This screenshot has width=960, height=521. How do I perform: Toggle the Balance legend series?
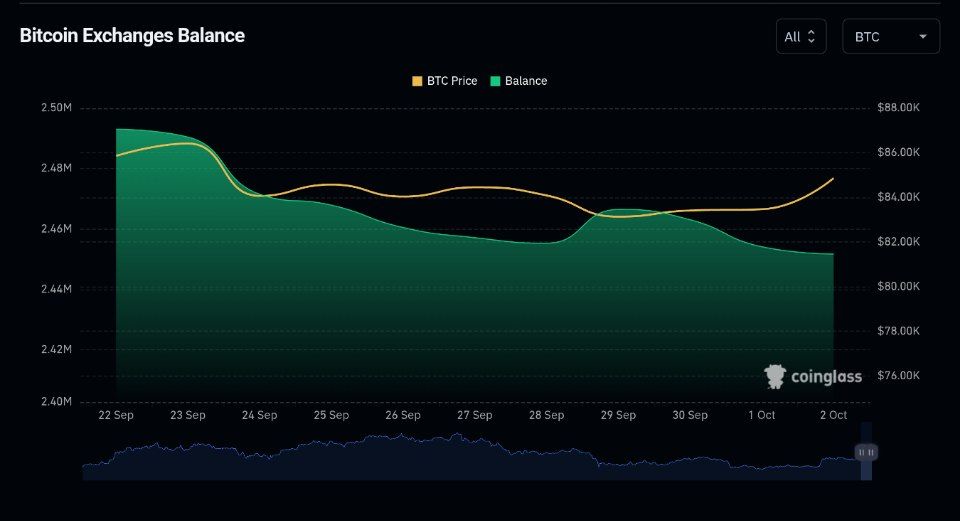519,81
